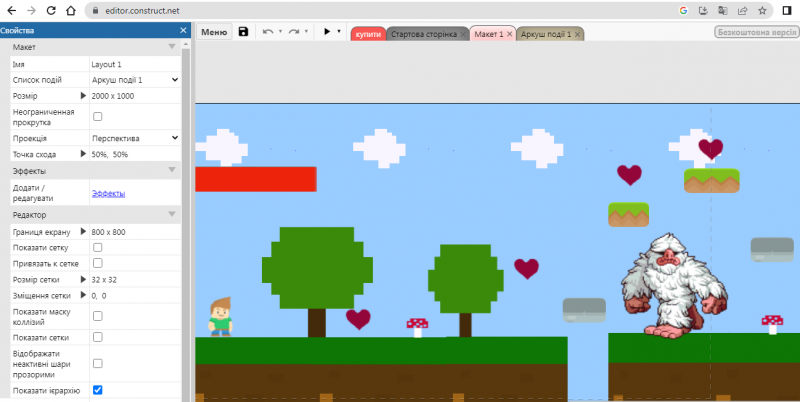This screenshot has height=402, width=800.
Task: Expand the 'Розмір' 2000 x 1000 triangle
Action: pyautogui.click(x=83, y=95)
